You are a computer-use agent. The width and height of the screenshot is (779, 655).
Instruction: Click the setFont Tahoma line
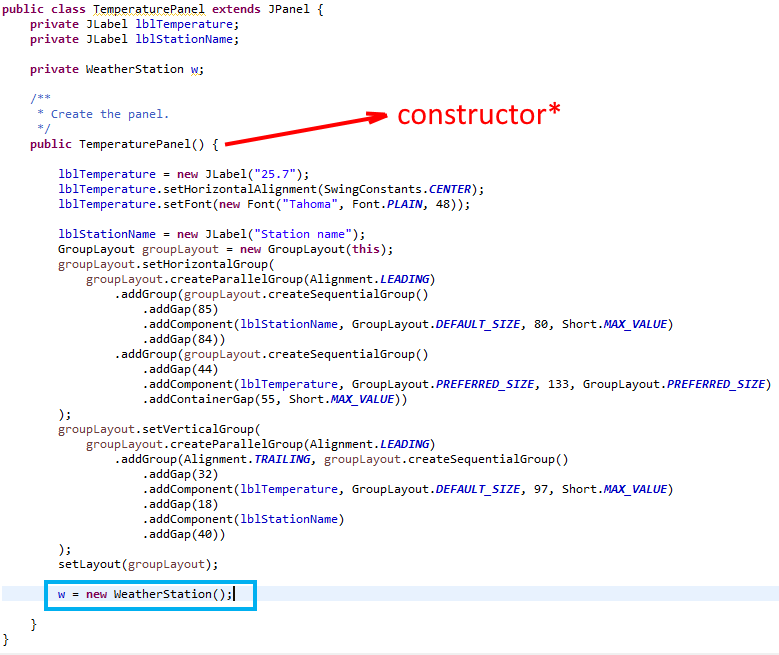coord(264,204)
